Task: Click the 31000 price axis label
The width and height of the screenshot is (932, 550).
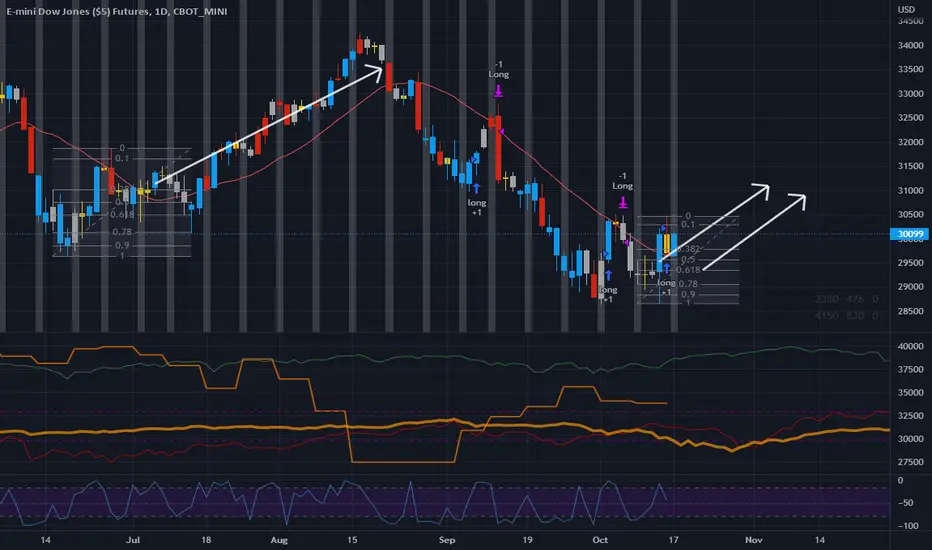Action: click(x=910, y=191)
